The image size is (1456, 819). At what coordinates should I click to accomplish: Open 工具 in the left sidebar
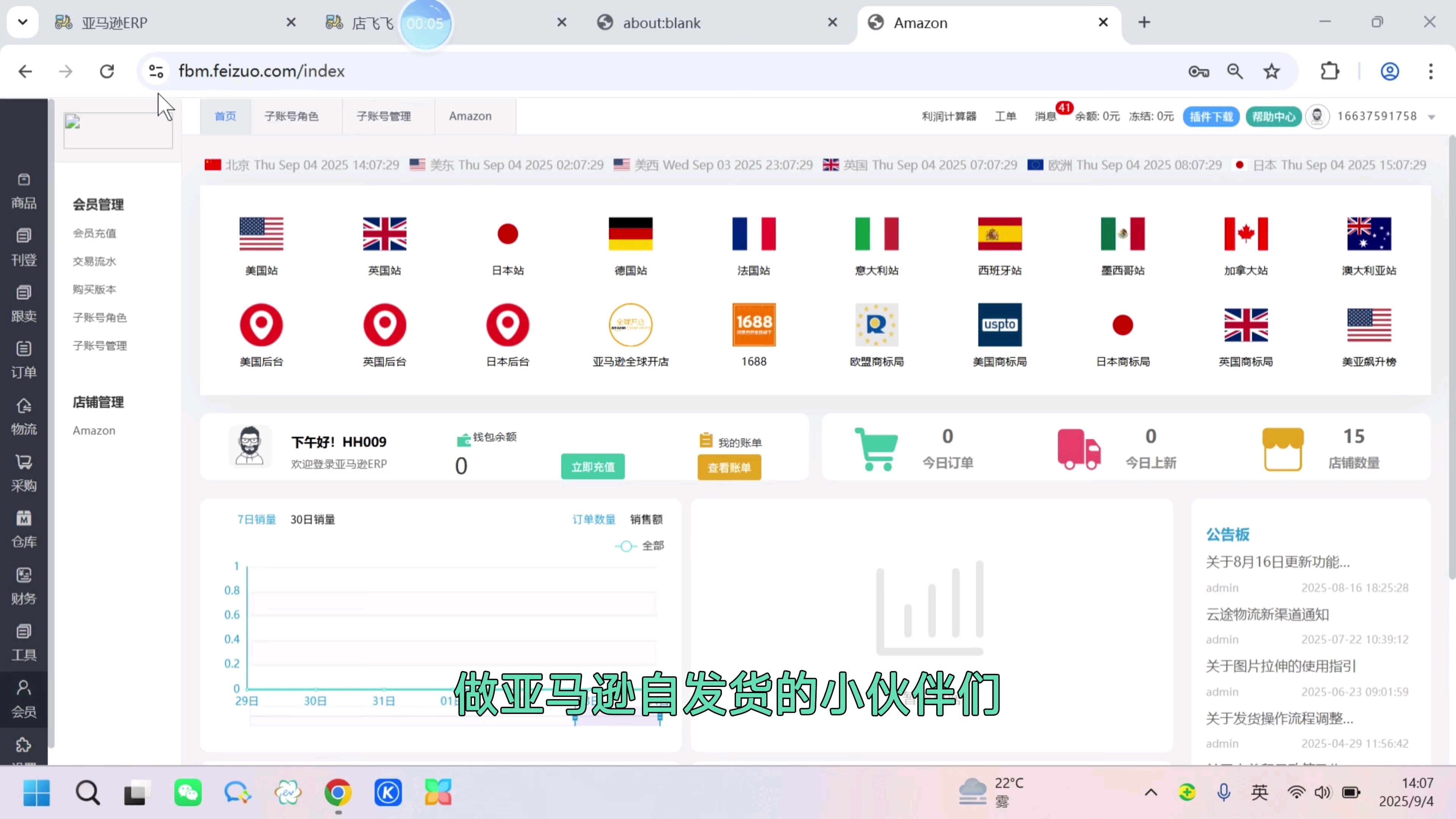24,643
